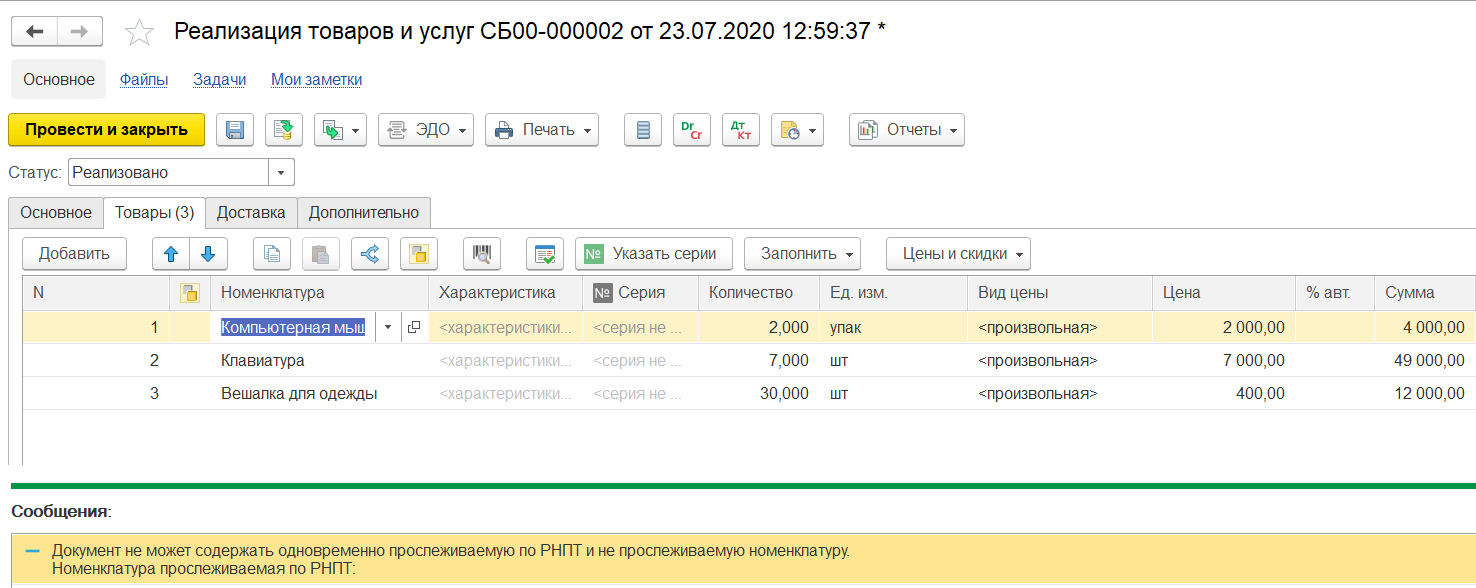Select the Клавиатура row cell

click(263, 361)
